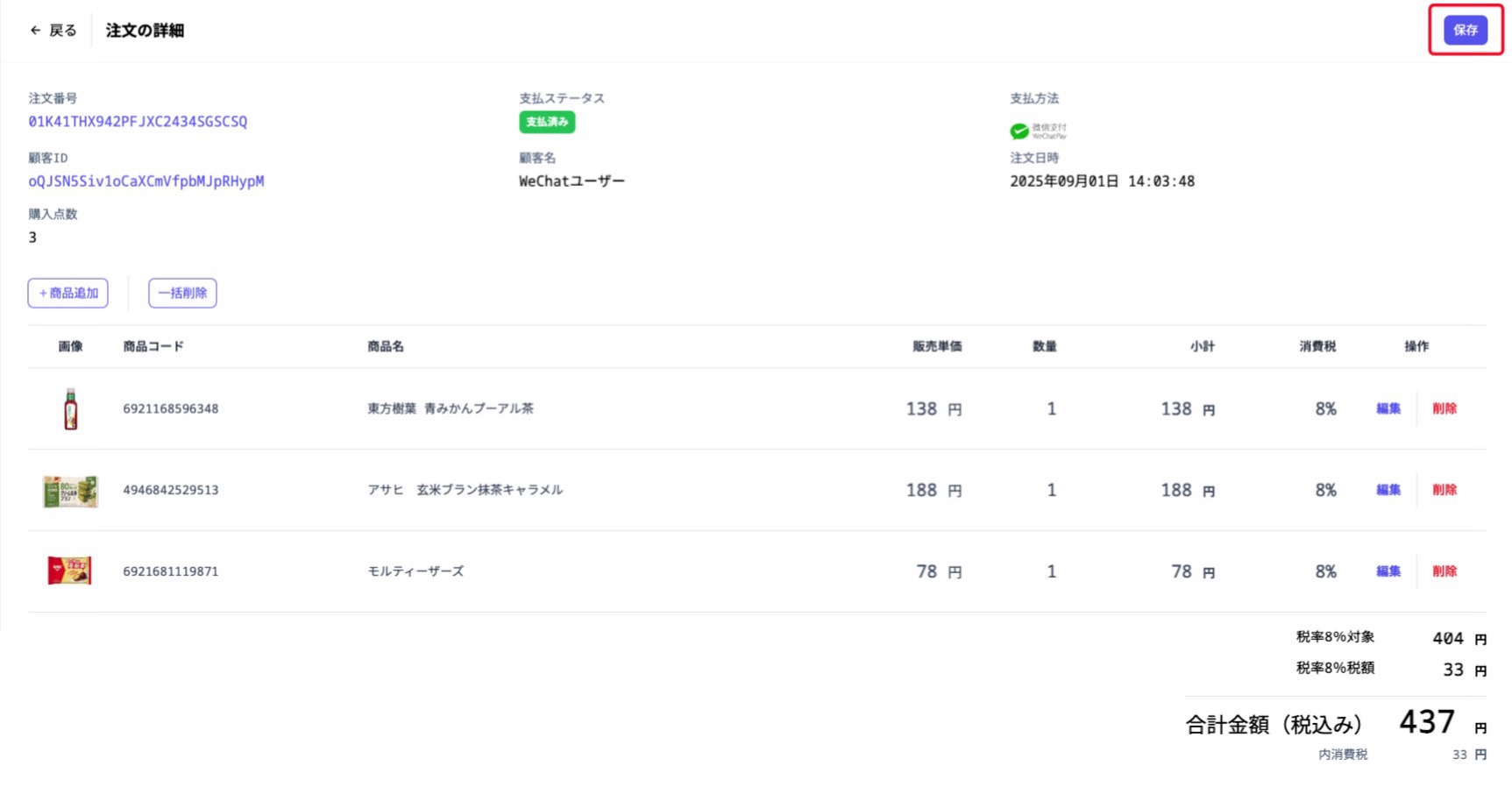Edit the アサヒ 玄米ブラン抹茶キャラメル row
This screenshot has width=1512, height=787.
[x=1388, y=490]
